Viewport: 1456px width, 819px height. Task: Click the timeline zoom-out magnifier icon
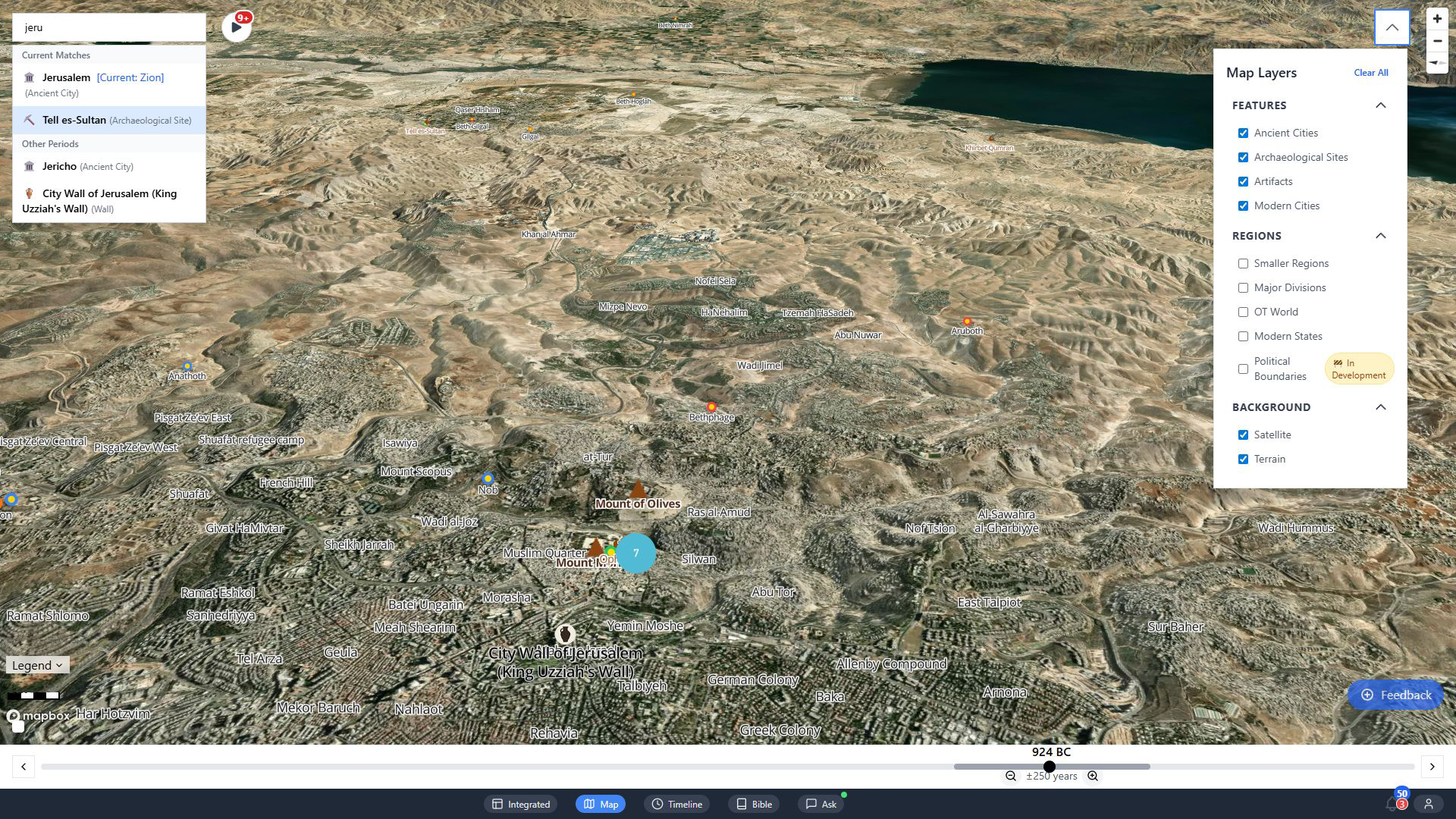coord(1010,776)
